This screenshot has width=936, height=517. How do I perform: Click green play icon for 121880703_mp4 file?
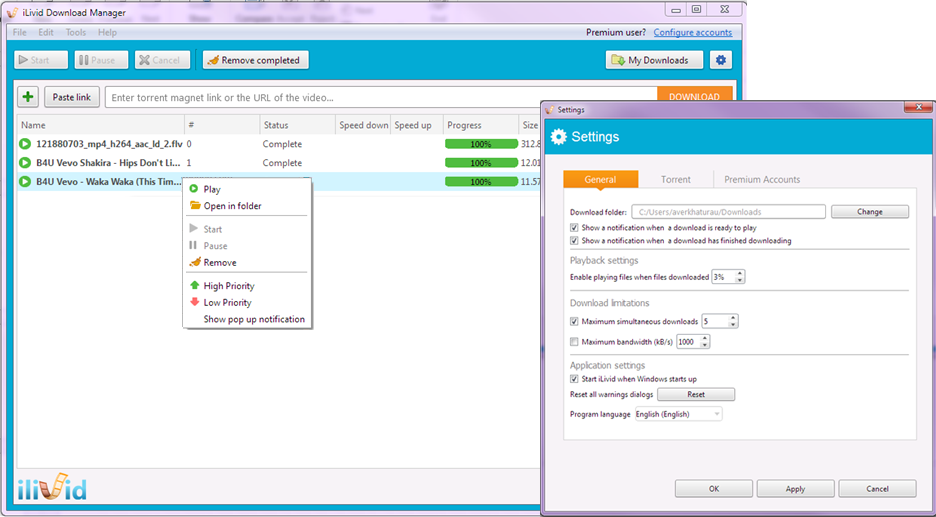click(x=24, y=144)
